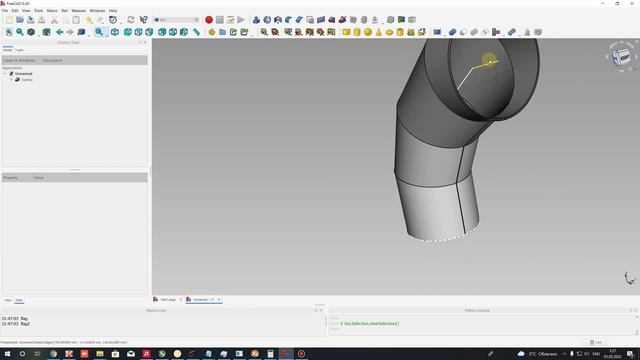Navigate back with the left arrow icon
Viewport: 640px width, 360px height.
point(60,32)
